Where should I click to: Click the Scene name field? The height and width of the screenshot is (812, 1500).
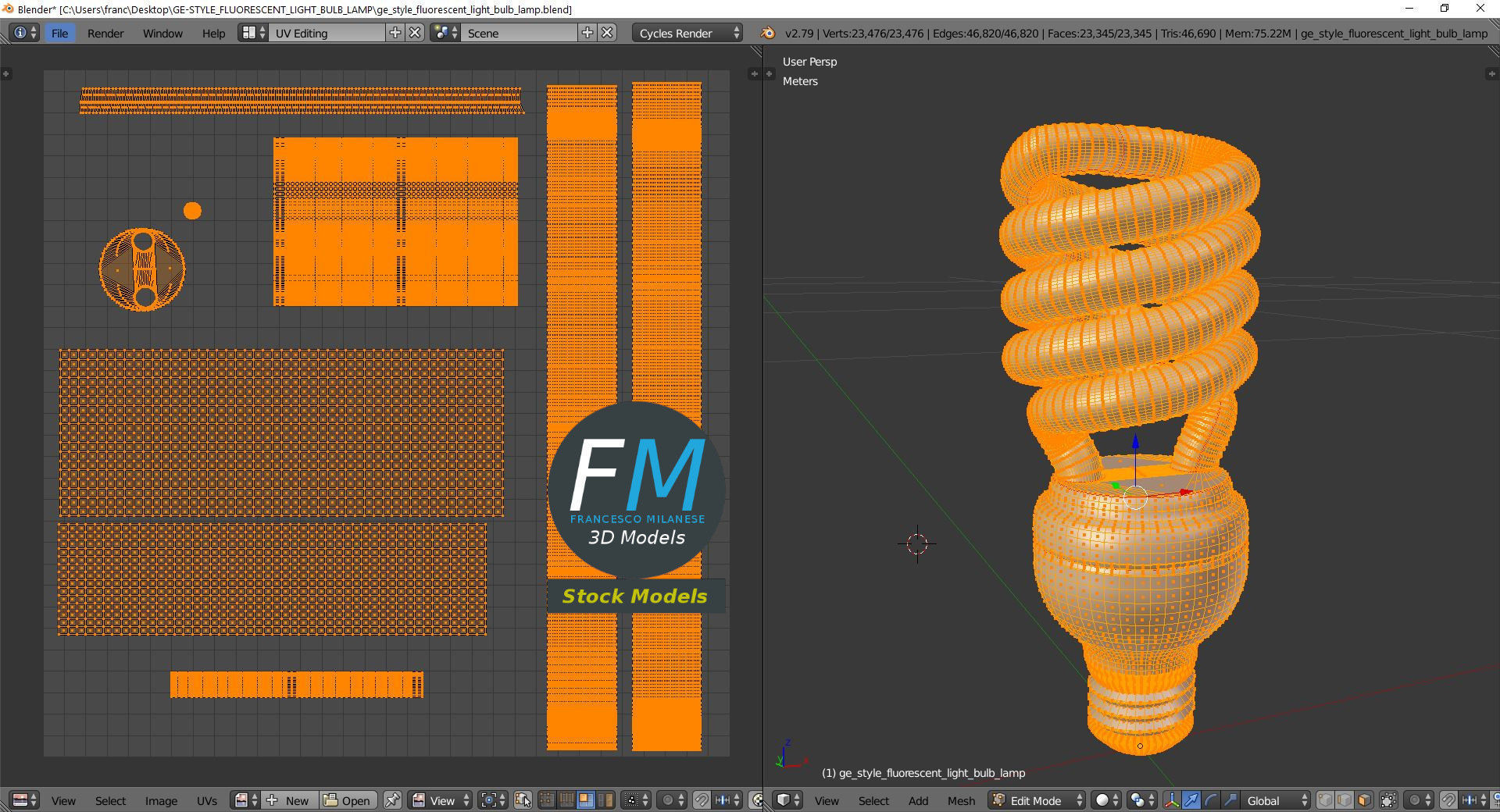[x=519, y=33]
